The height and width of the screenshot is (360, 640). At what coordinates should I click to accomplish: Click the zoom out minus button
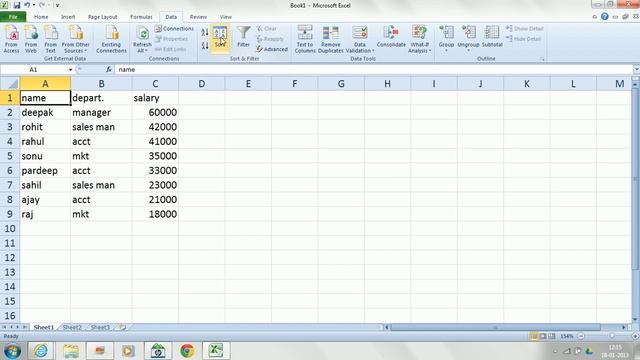[x=581, y=336]
